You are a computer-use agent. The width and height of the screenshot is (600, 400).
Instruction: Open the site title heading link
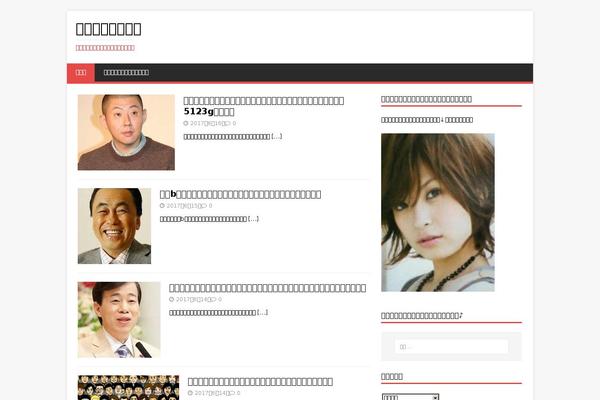pos(108,29)
